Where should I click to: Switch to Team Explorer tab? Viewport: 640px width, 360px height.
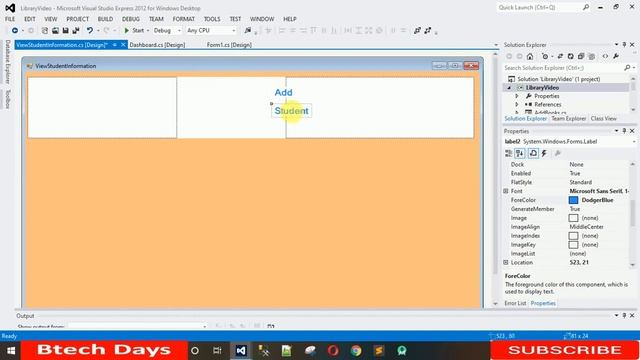coord(568,119)
